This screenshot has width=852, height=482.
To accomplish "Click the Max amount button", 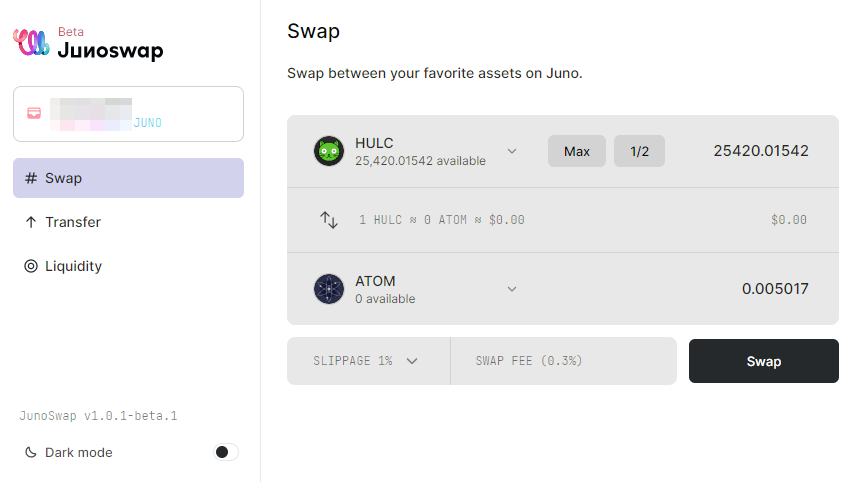I will [x=577, y=151].
